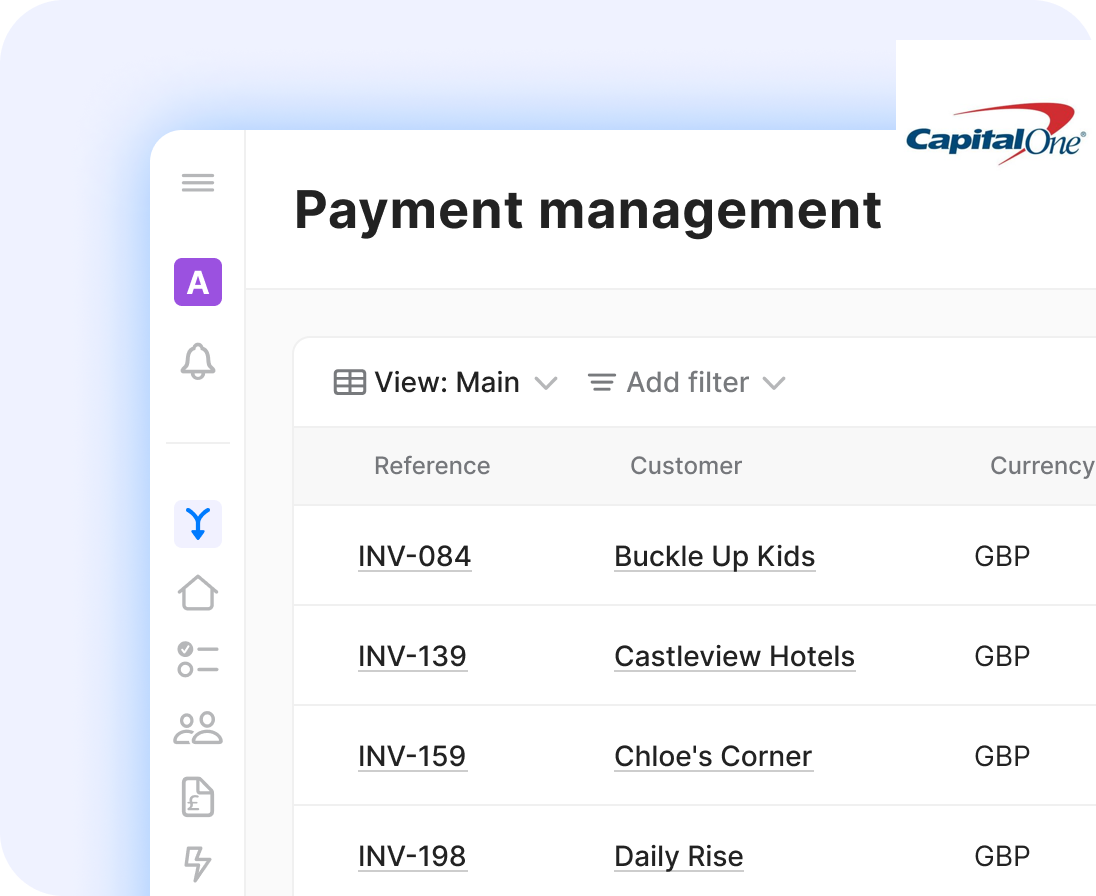Open the customers people icon
Screen dimensions: 1096x896
pos(198,728)
